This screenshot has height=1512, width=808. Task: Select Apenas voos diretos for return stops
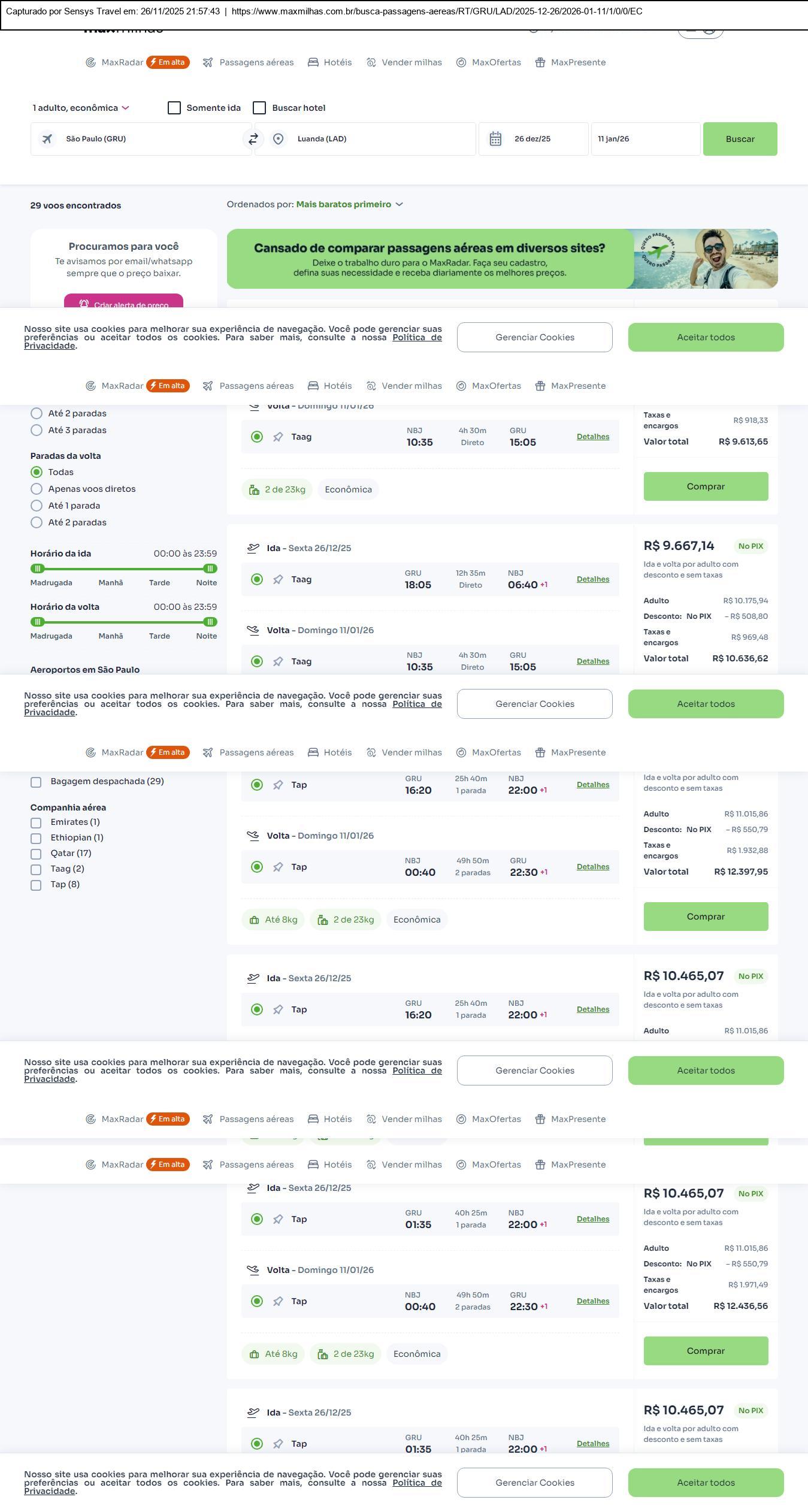coord(37,489)
